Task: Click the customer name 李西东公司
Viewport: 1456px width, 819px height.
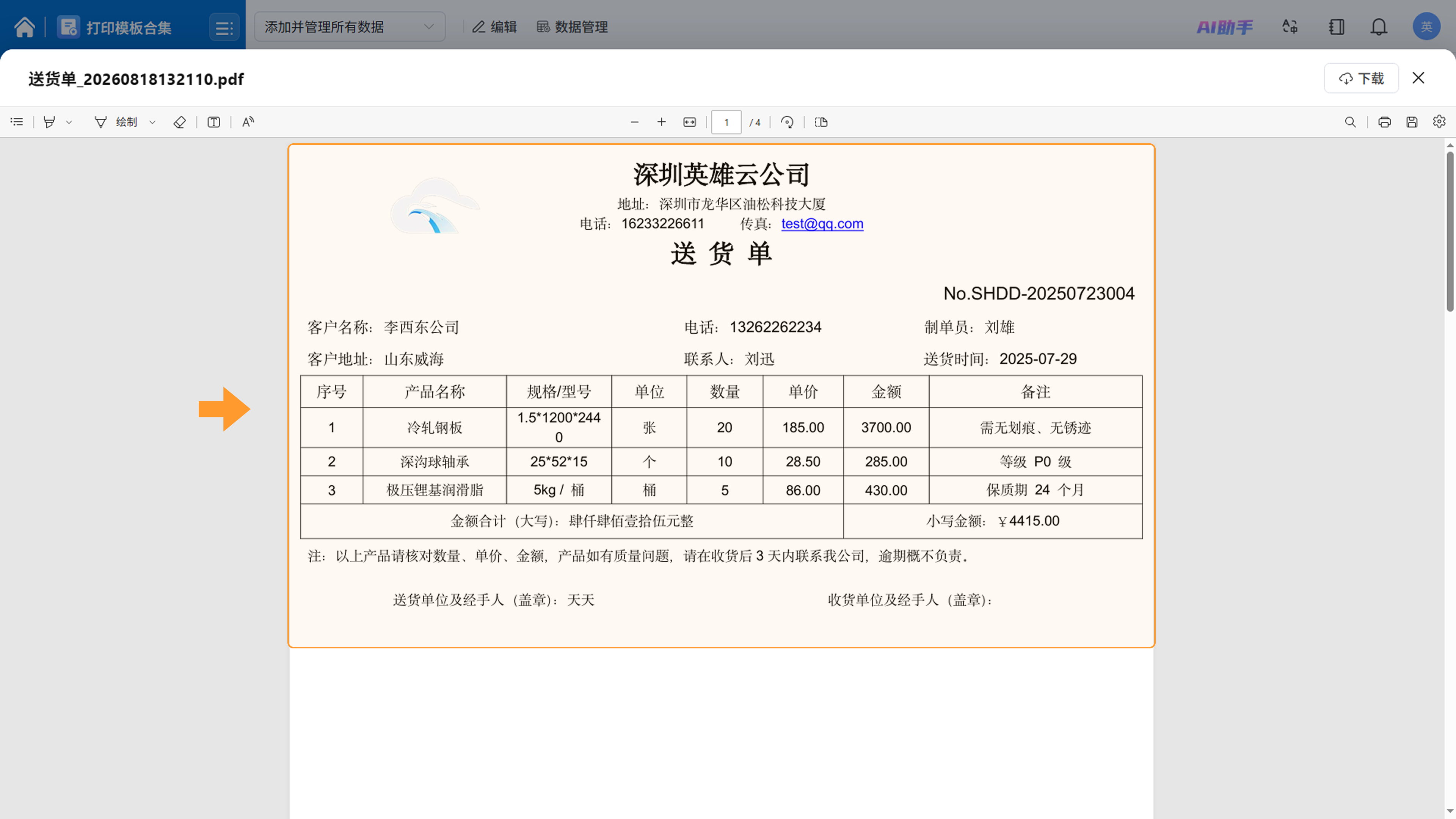Action: pyautogui.click(x=422, y=327)
